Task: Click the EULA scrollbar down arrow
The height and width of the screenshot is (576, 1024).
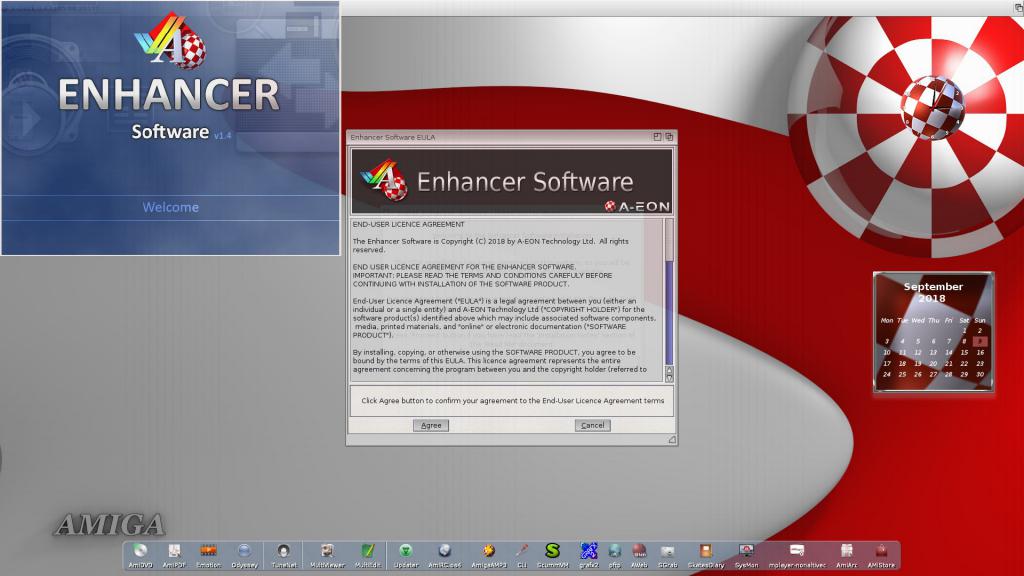Action: pos(669,377)
